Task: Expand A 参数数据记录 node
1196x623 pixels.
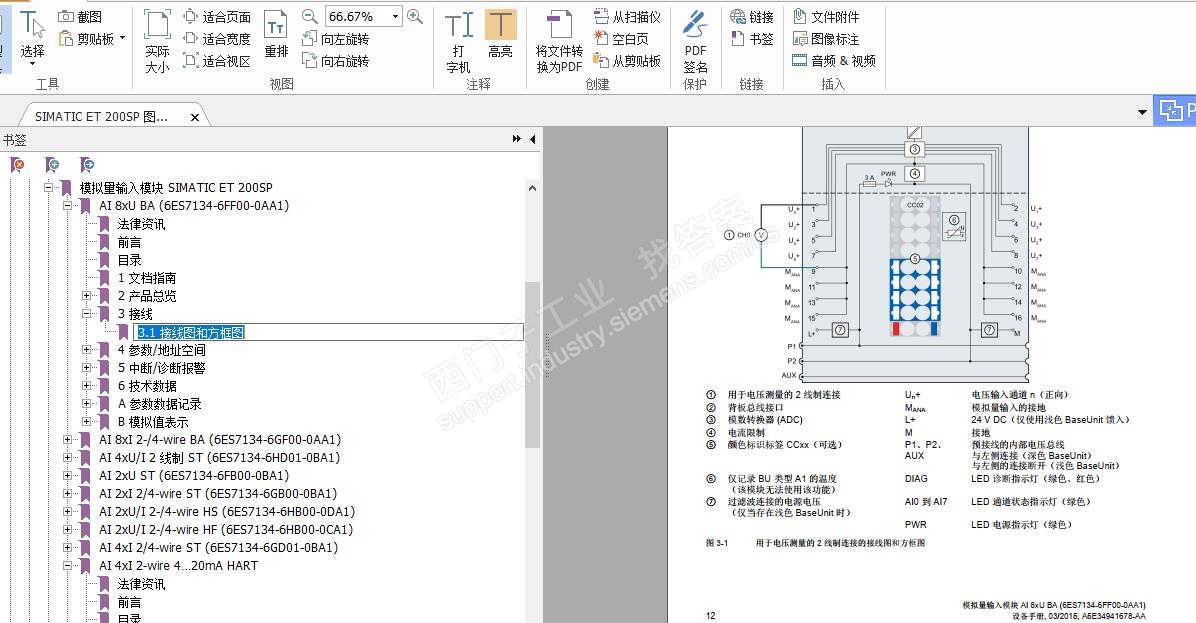Action: point(86,403)
